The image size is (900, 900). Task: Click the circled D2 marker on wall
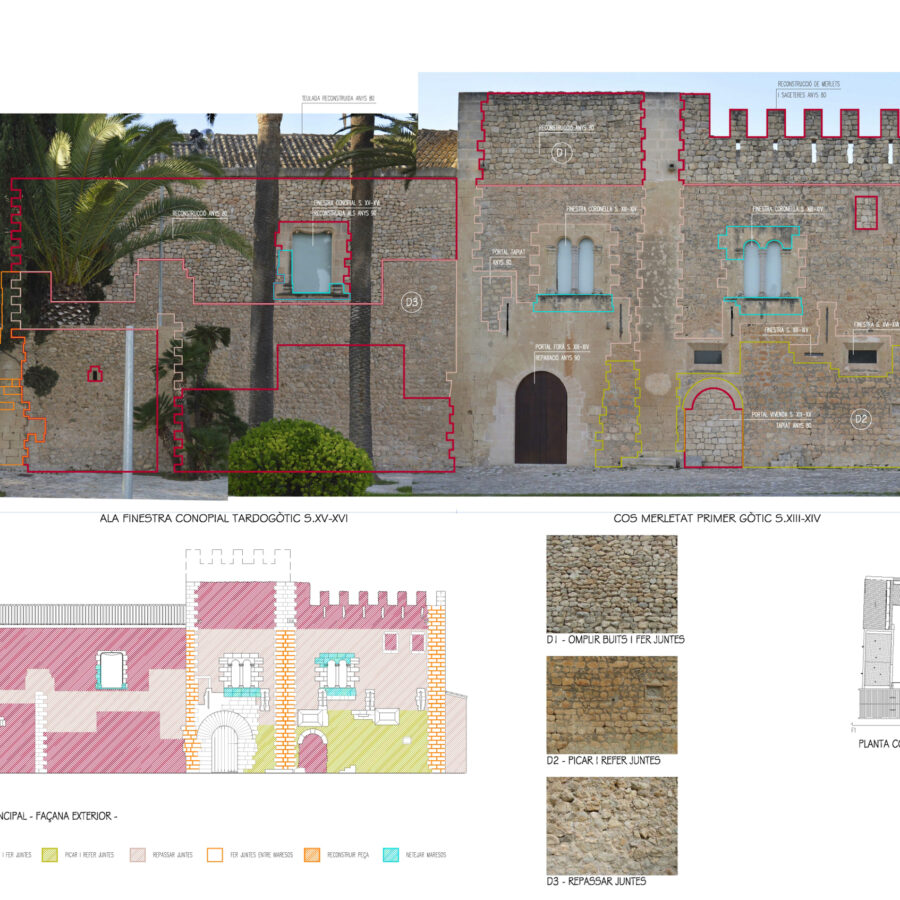point(860,418)
